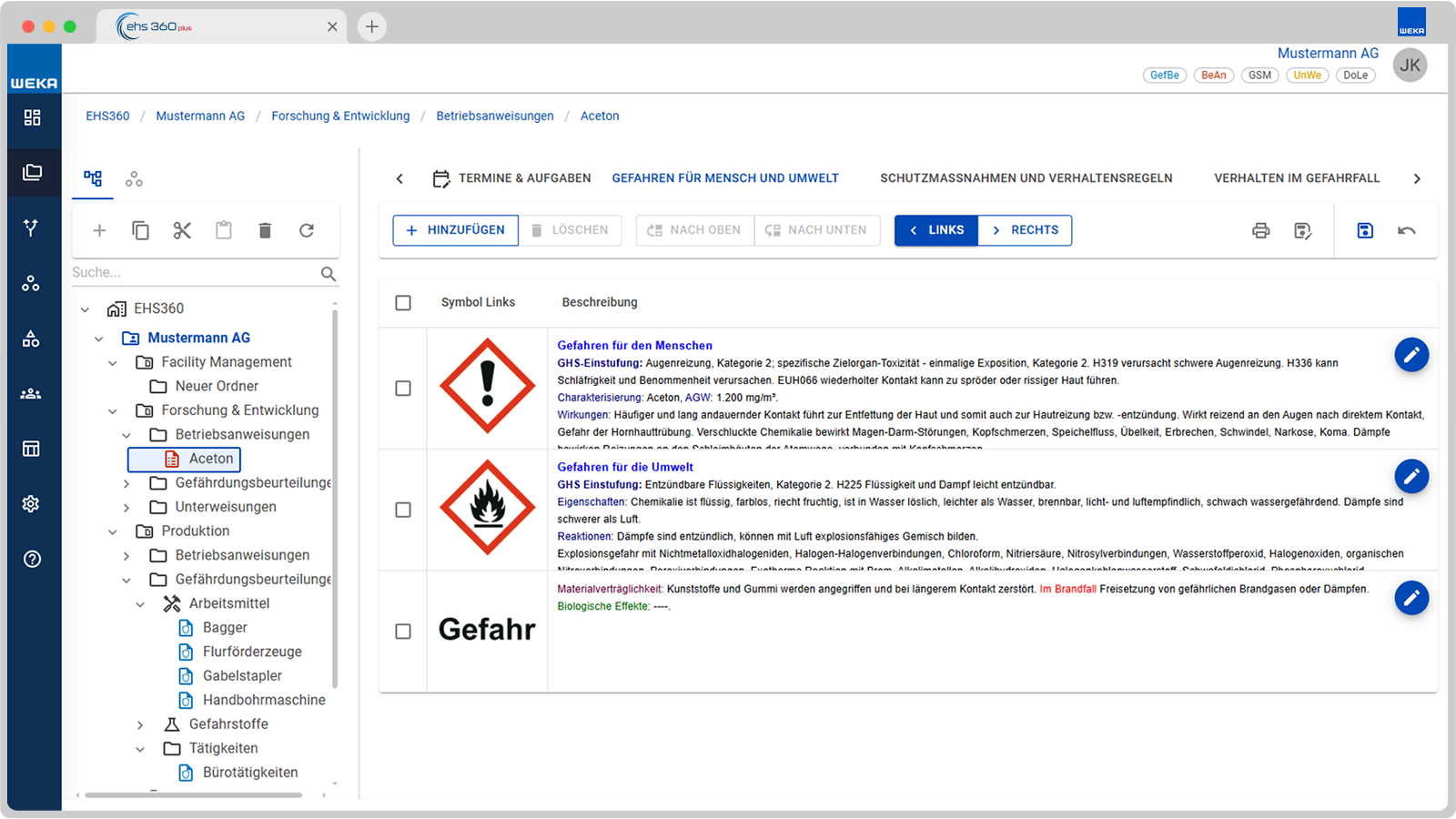The image size is (1456, 819).
Task: Open help question mark in sidebar
Action: click(32, 559)
